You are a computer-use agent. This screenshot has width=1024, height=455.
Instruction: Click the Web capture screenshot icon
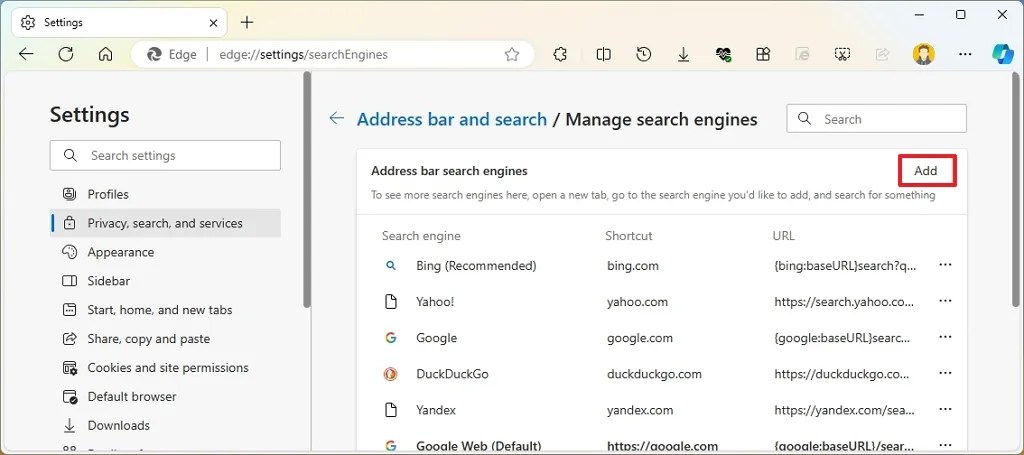(x=843, y=55)
